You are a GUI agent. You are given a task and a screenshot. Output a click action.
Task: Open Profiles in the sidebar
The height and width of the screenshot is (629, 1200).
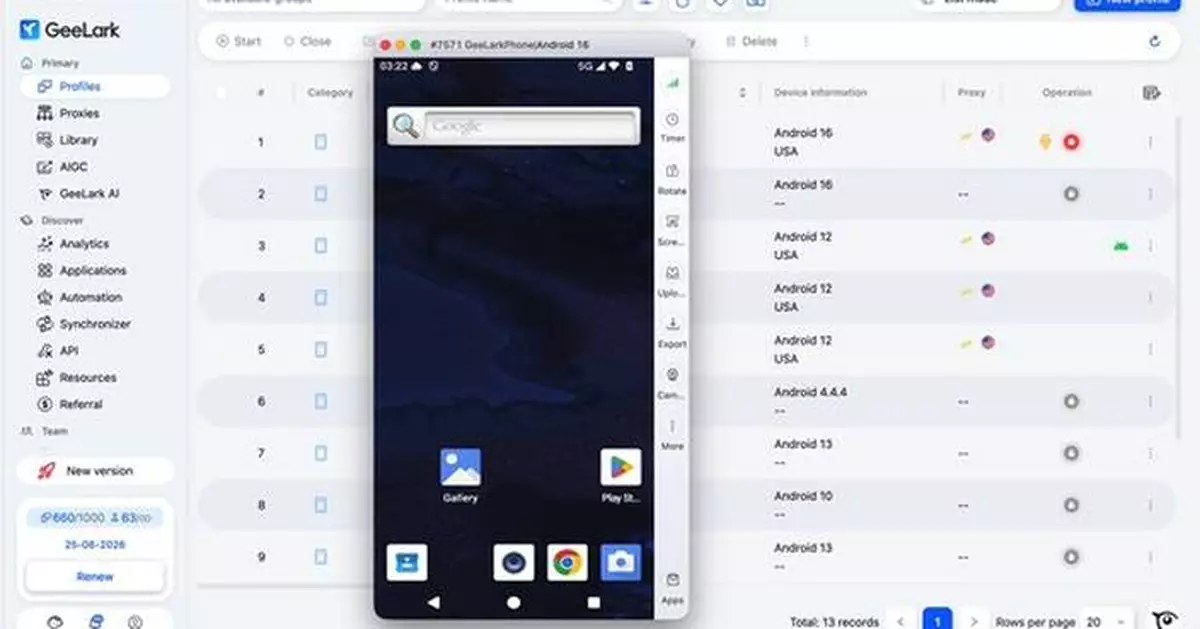(x=95, y=86)
